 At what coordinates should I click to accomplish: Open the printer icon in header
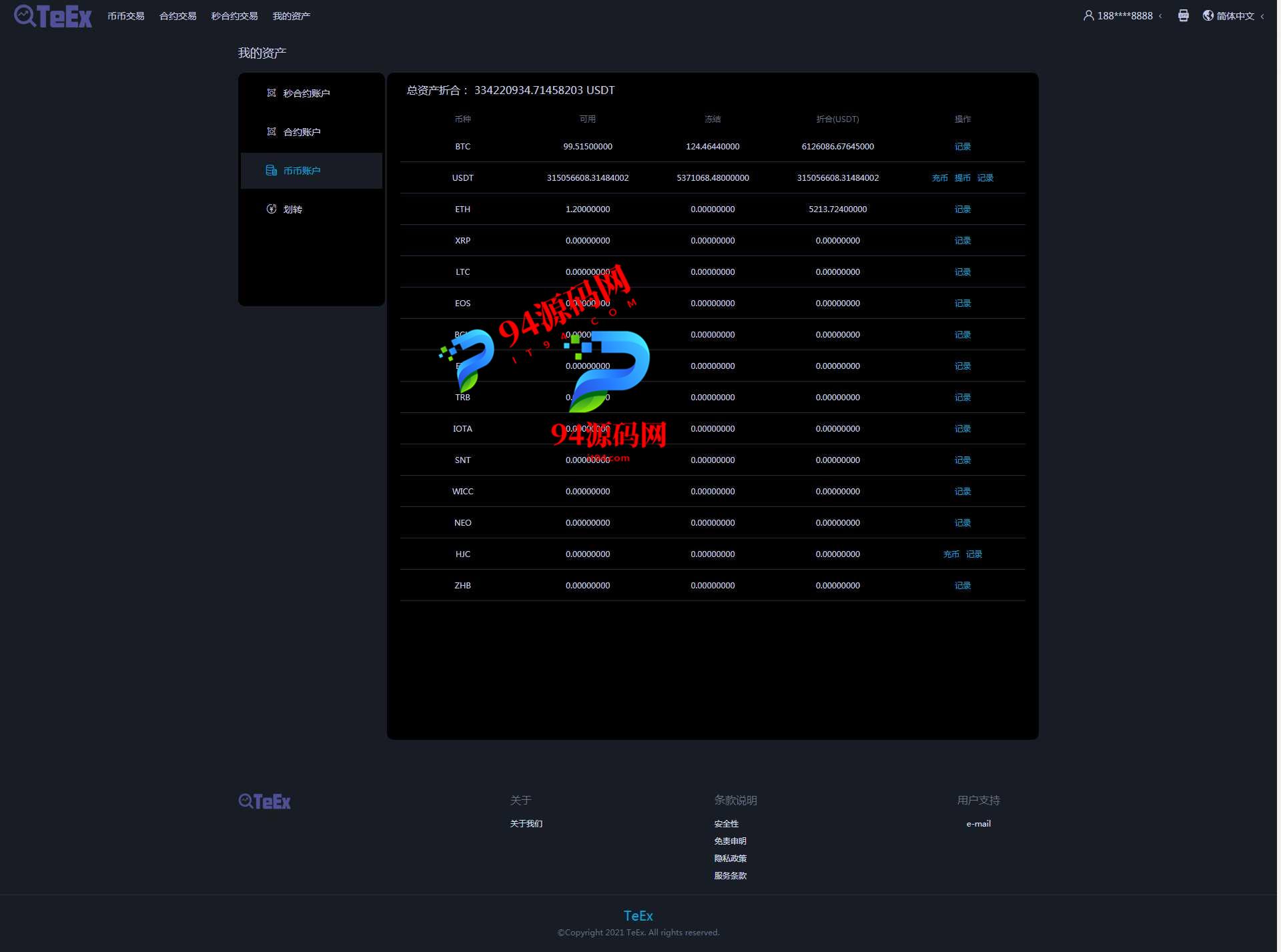[x=1183, y=15]
